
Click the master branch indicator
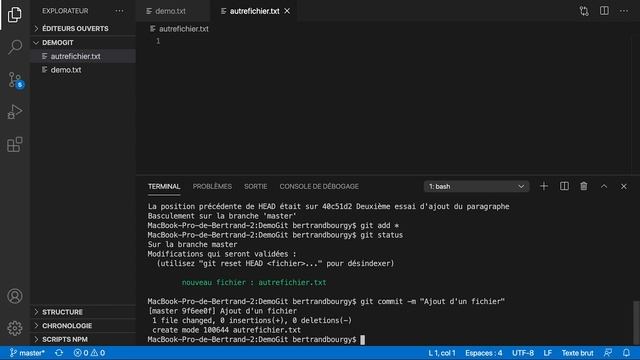27,353
